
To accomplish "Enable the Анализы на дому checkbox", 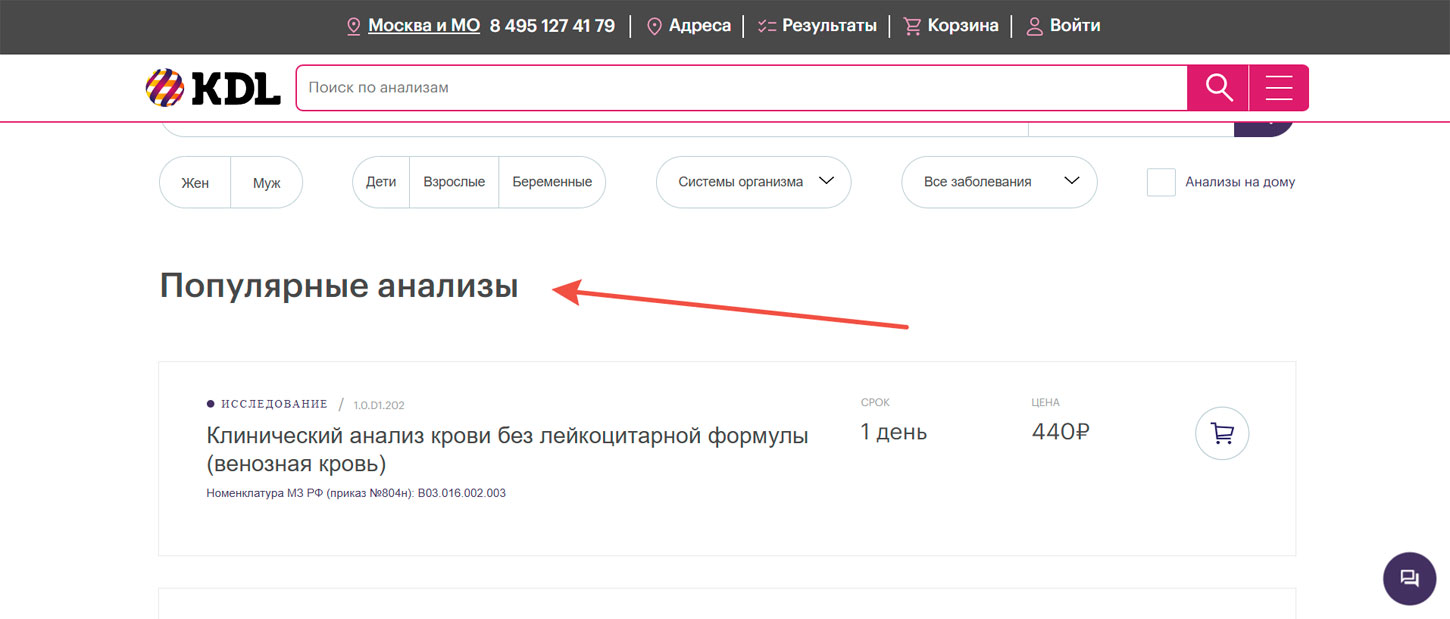I will 1161,182.
